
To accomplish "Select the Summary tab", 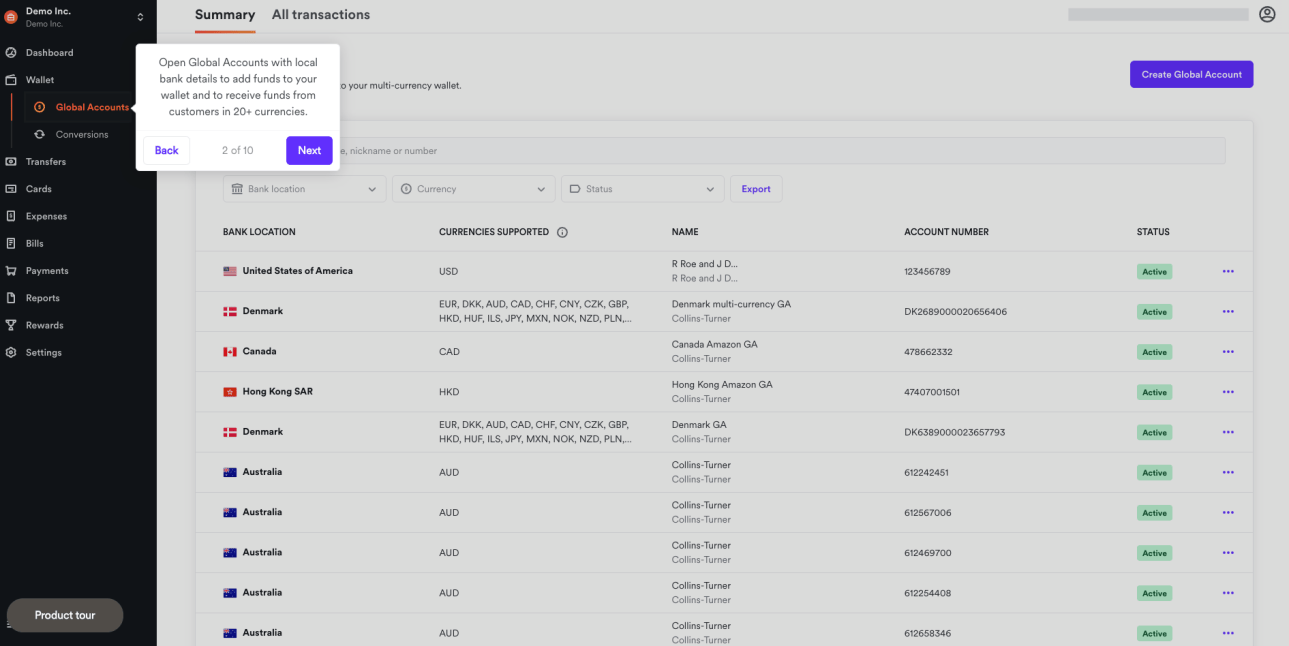I will (x=224, y=14).
